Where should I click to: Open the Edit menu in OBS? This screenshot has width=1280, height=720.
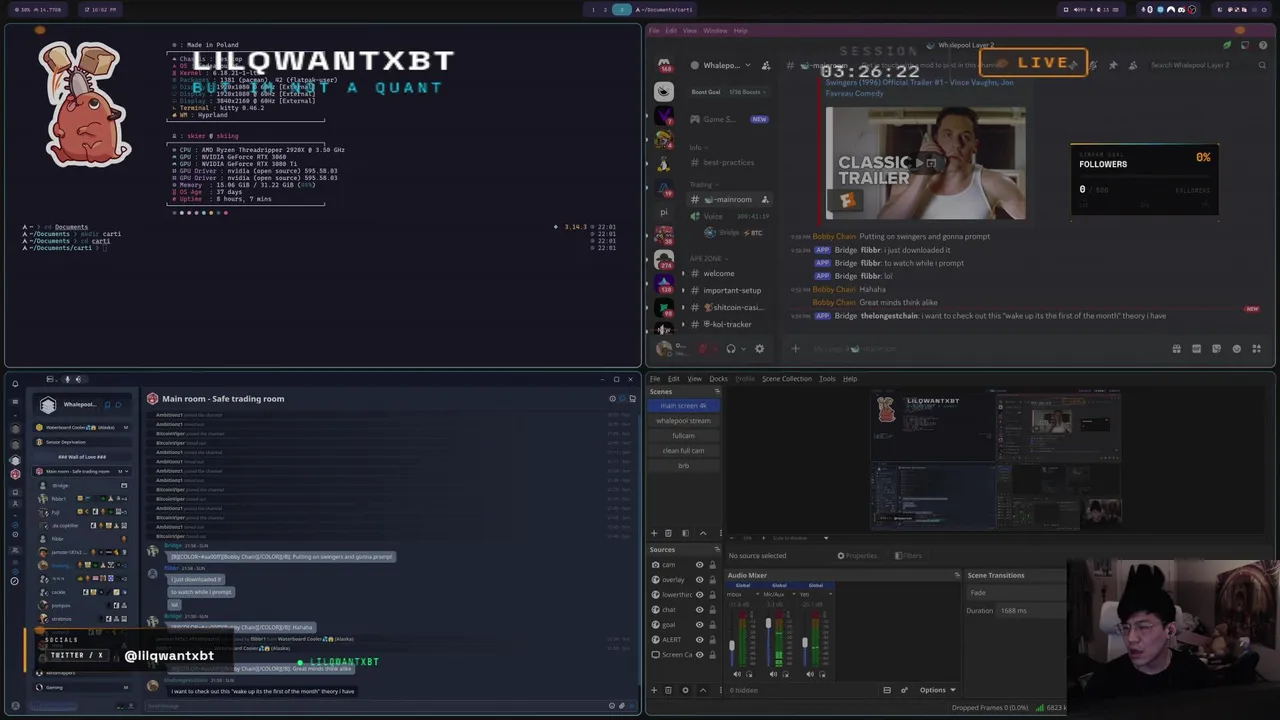pyautogui.click(x=674, y=379)
